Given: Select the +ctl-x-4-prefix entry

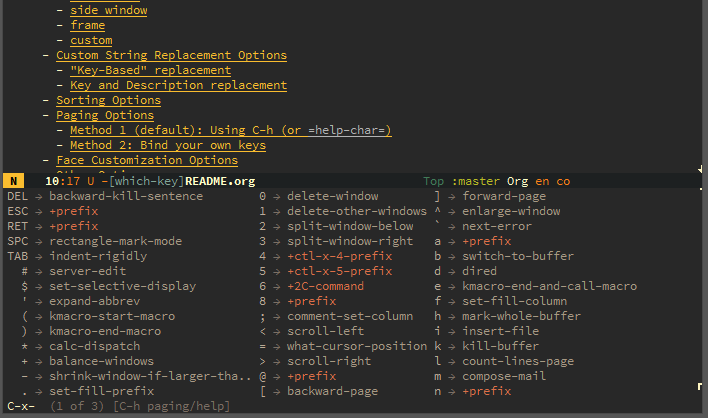Looking at the screenshot, I should pyautogui.click(x=340, y=256).
